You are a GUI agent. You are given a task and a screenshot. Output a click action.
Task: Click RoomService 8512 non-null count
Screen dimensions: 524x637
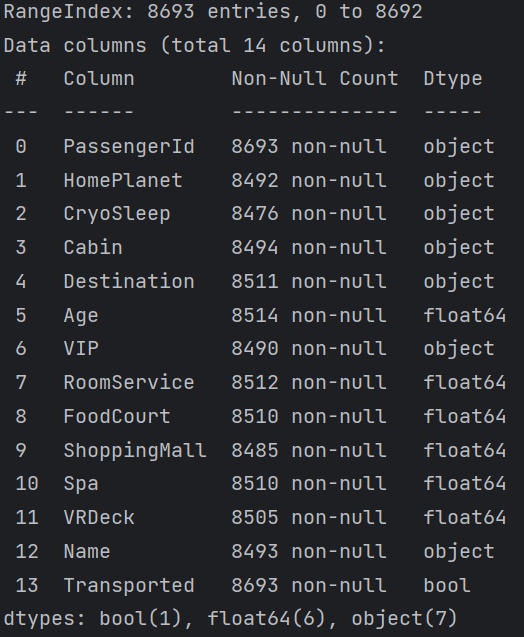[309, 383]
